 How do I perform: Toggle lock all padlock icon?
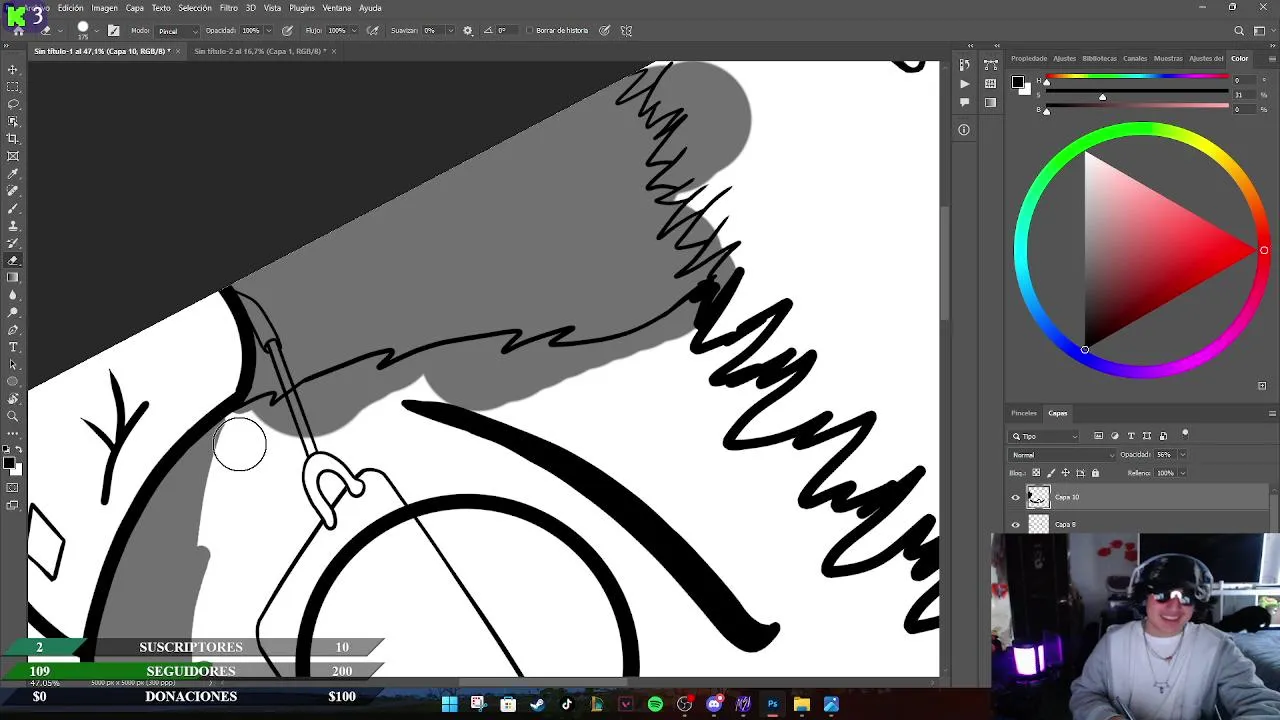click(1095, 473)
